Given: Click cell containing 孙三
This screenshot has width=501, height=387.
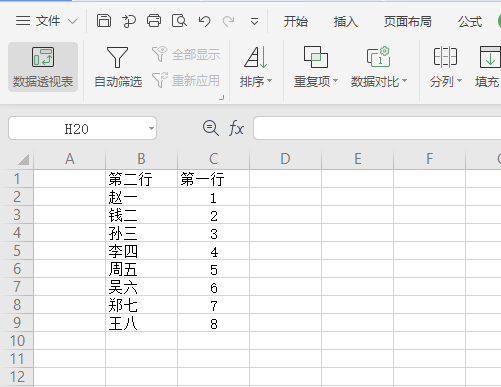Looking at the screenshot, I should (x=141, y=233).
